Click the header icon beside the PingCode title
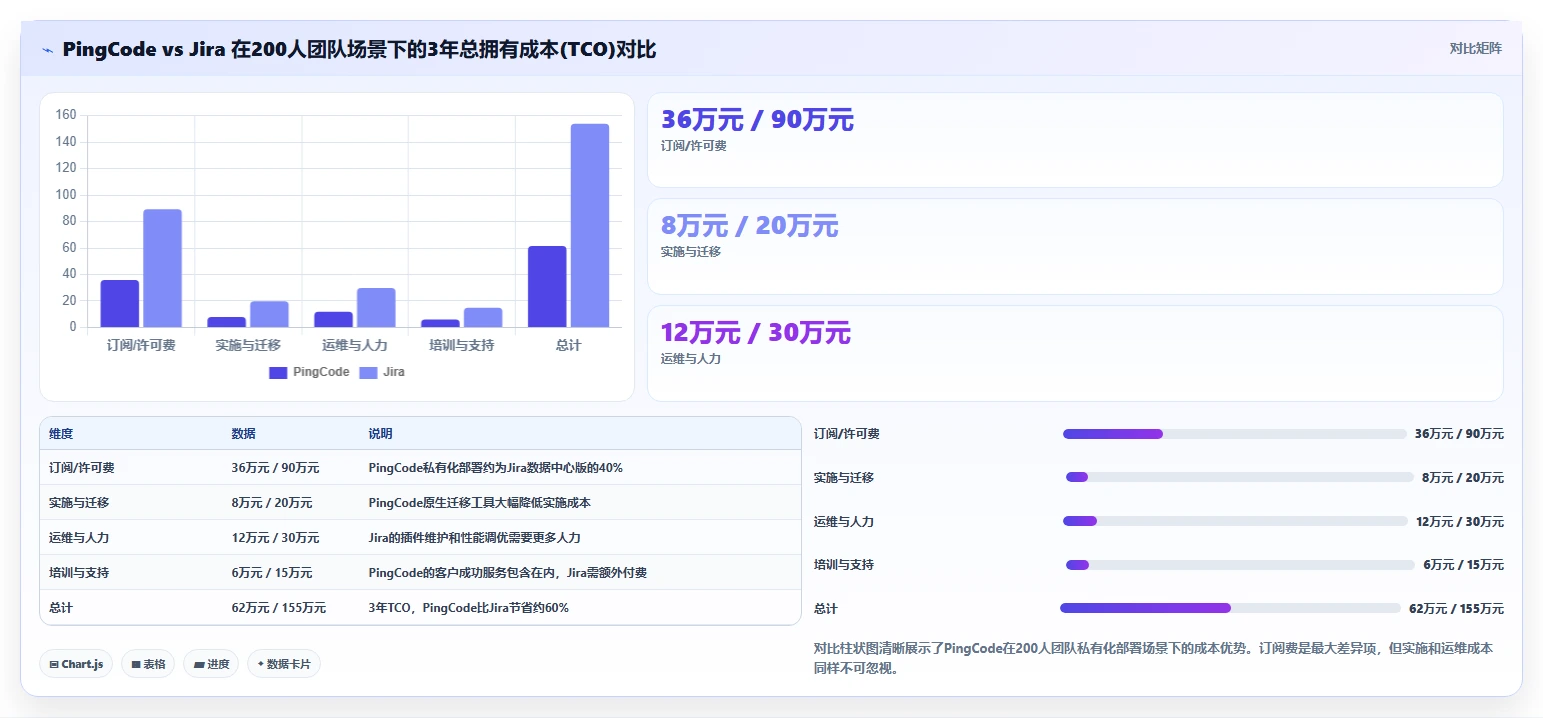 (x=48, y=49)
